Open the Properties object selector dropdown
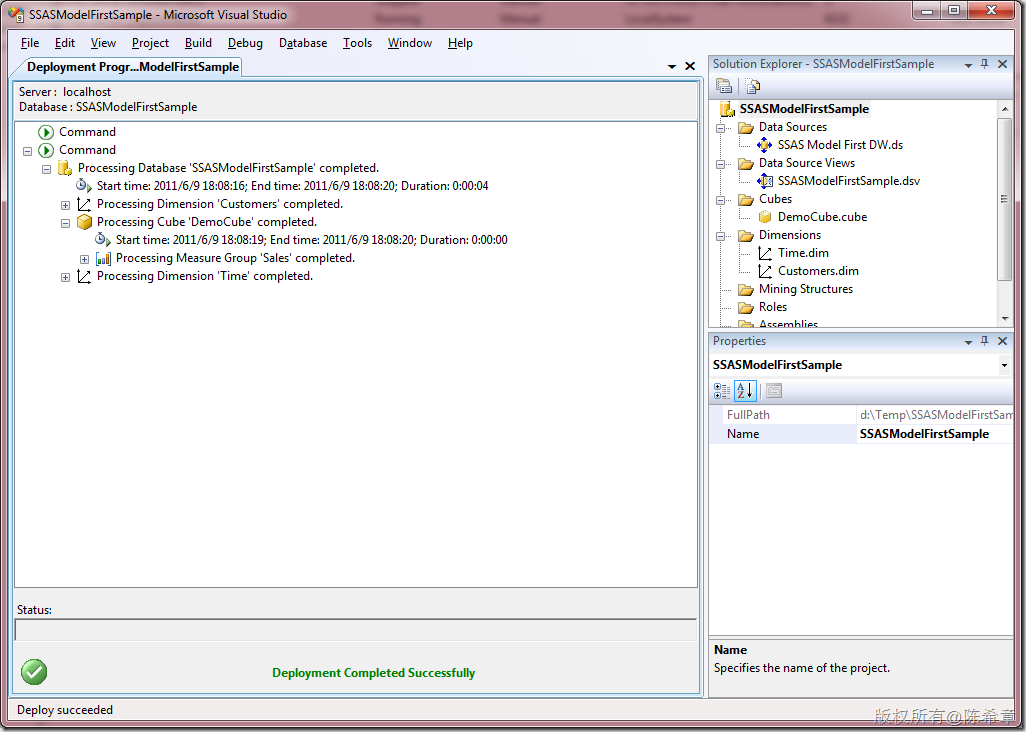This screenshot has height=732, width=1026. click(x=1004, y=365)
